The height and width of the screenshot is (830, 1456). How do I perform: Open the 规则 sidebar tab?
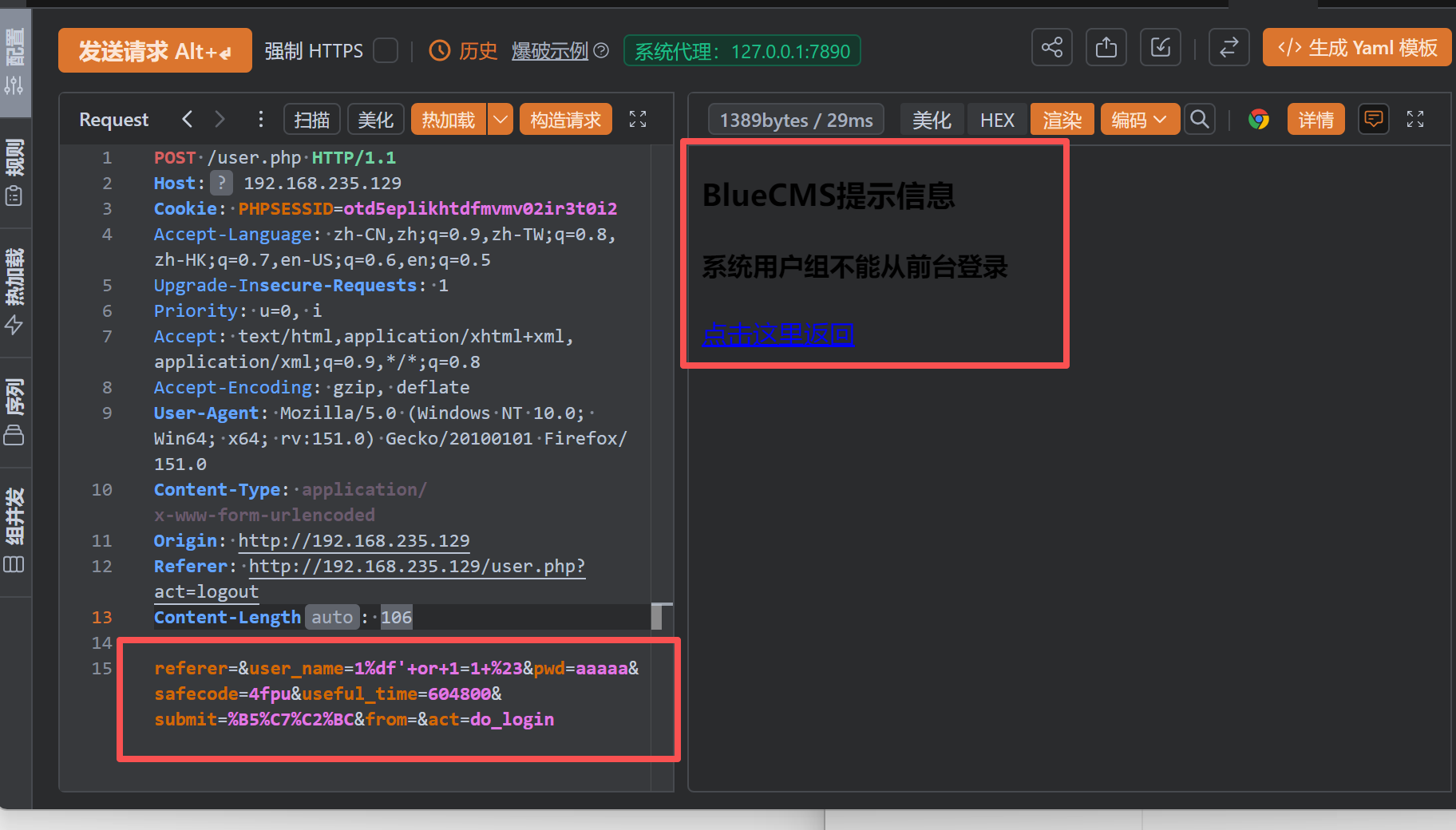(x=15, y=172)
